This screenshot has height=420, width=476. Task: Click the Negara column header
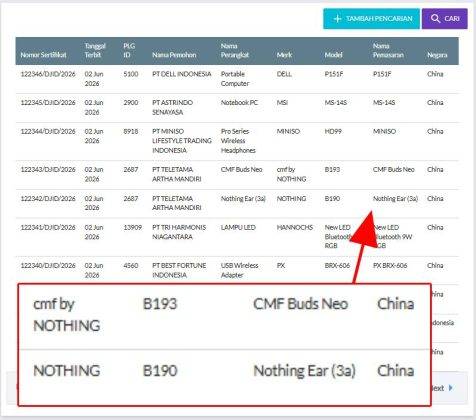coord(437,55)
